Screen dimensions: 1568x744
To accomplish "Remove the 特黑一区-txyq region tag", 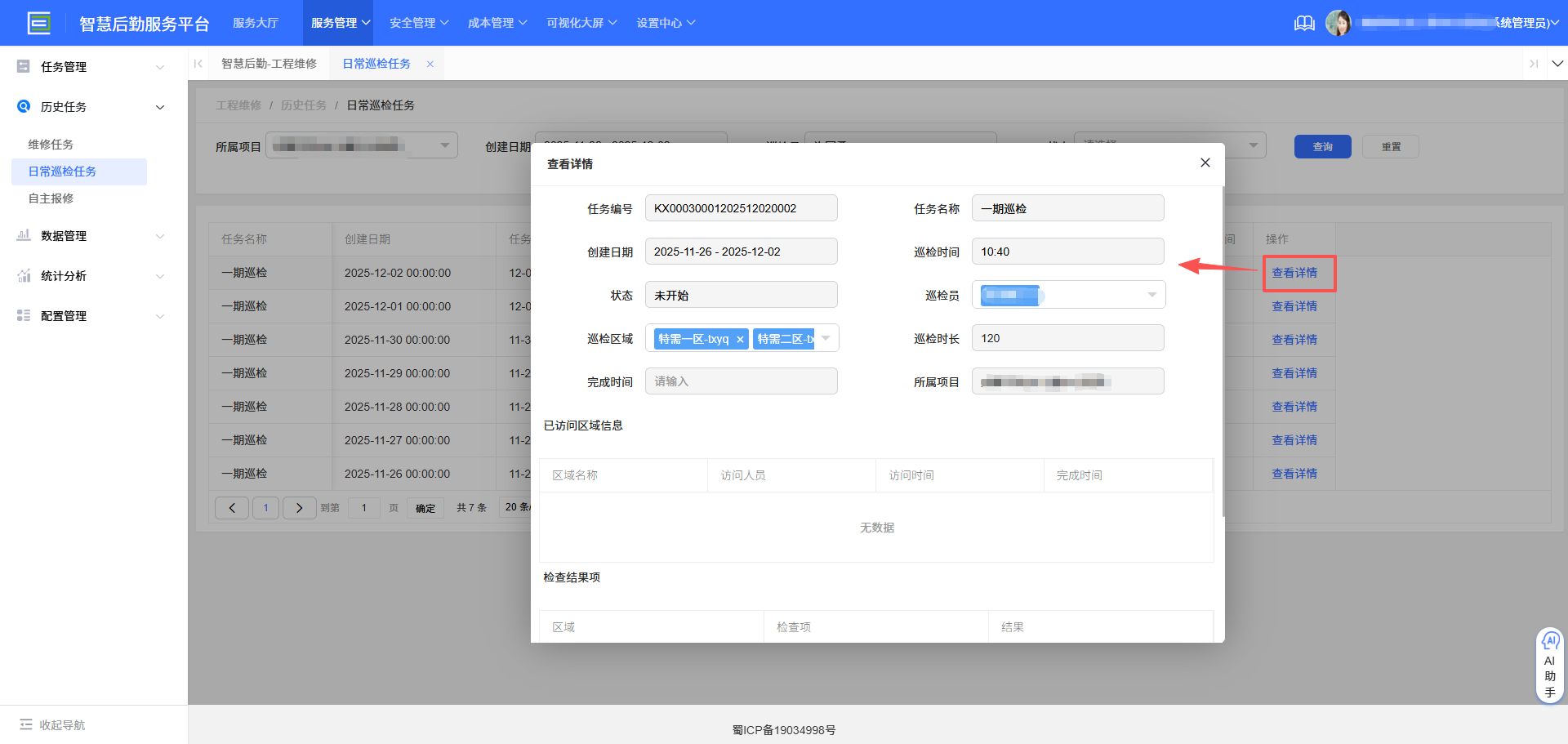I will pyautogui.click(x=741, y=338).
